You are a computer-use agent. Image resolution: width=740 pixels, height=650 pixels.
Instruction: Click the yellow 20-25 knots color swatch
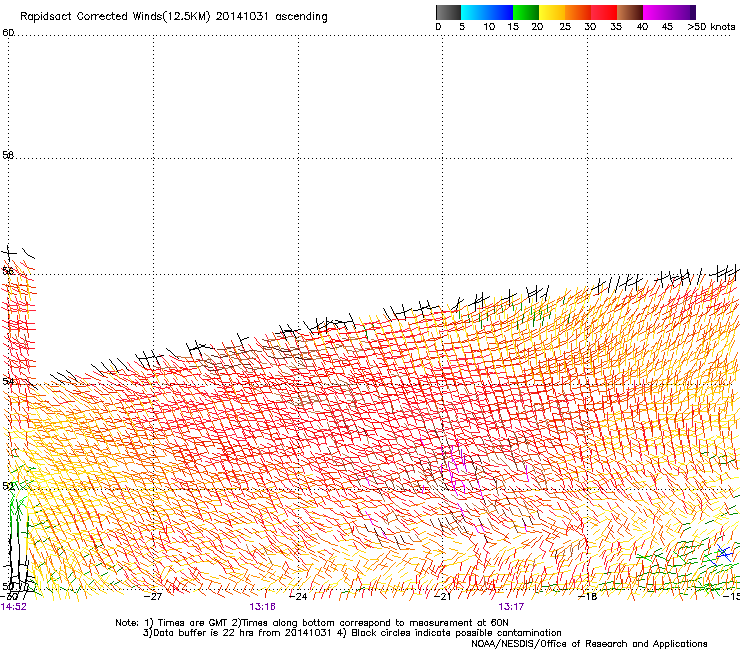click(552, 12)
